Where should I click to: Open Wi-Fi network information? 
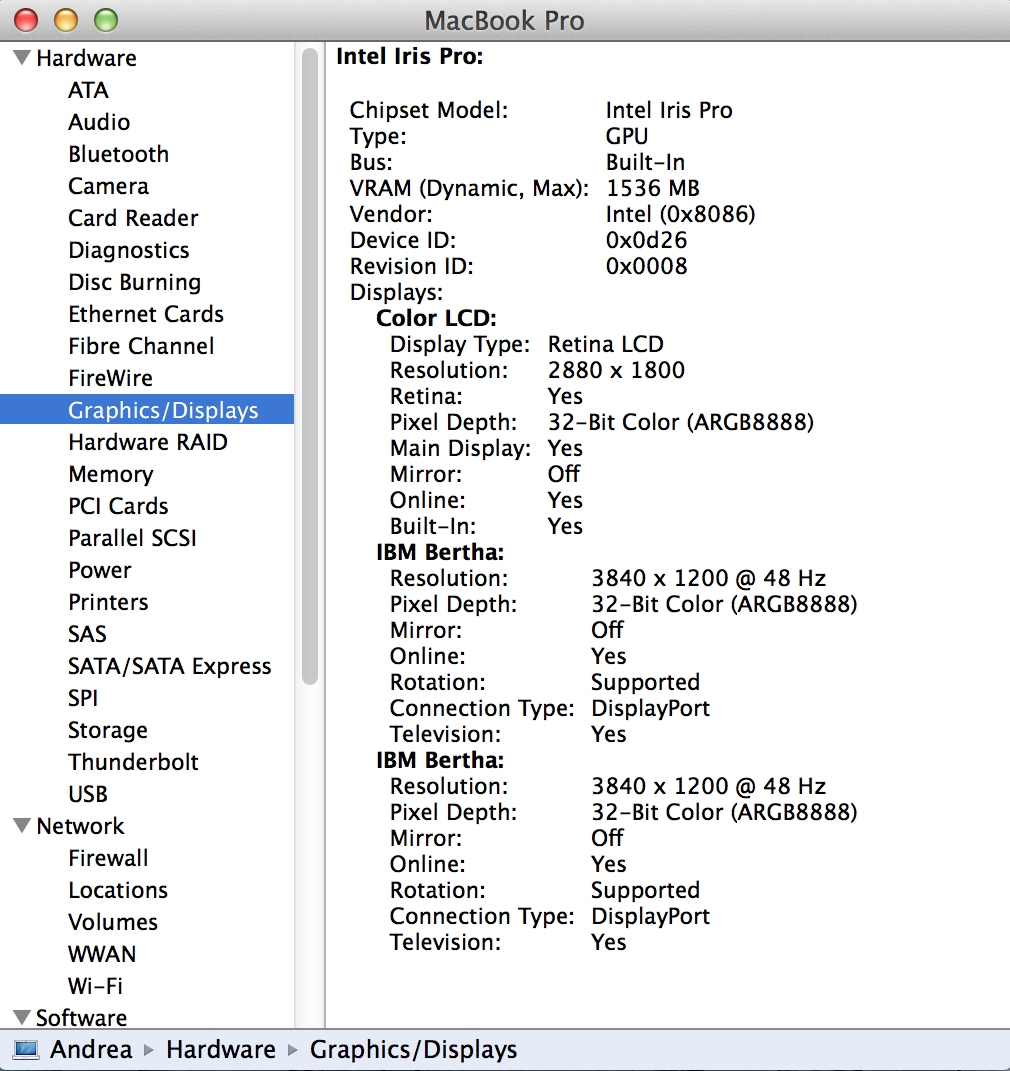tap(96, 986)
